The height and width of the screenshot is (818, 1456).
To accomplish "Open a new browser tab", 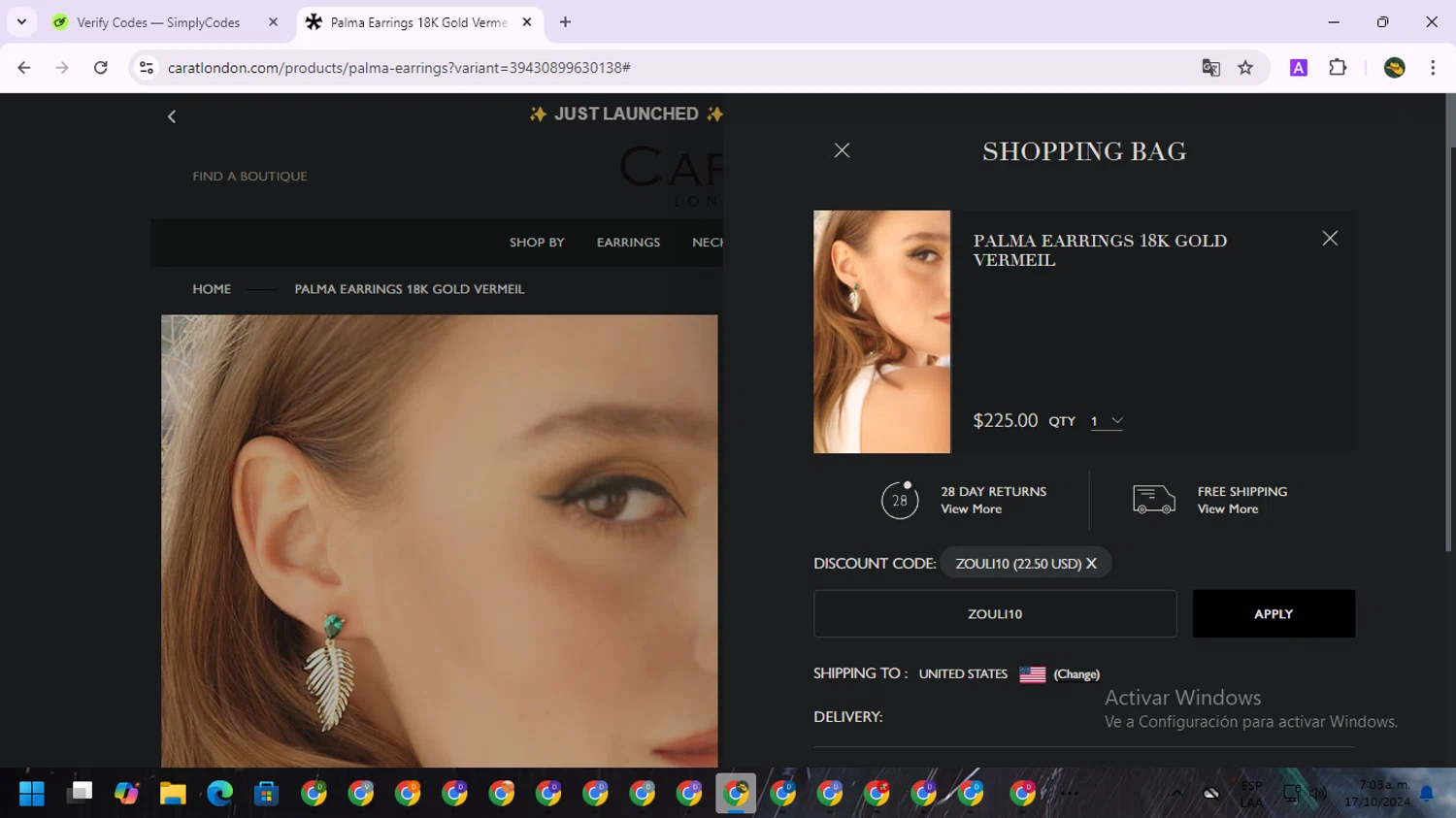I will 565,22.
